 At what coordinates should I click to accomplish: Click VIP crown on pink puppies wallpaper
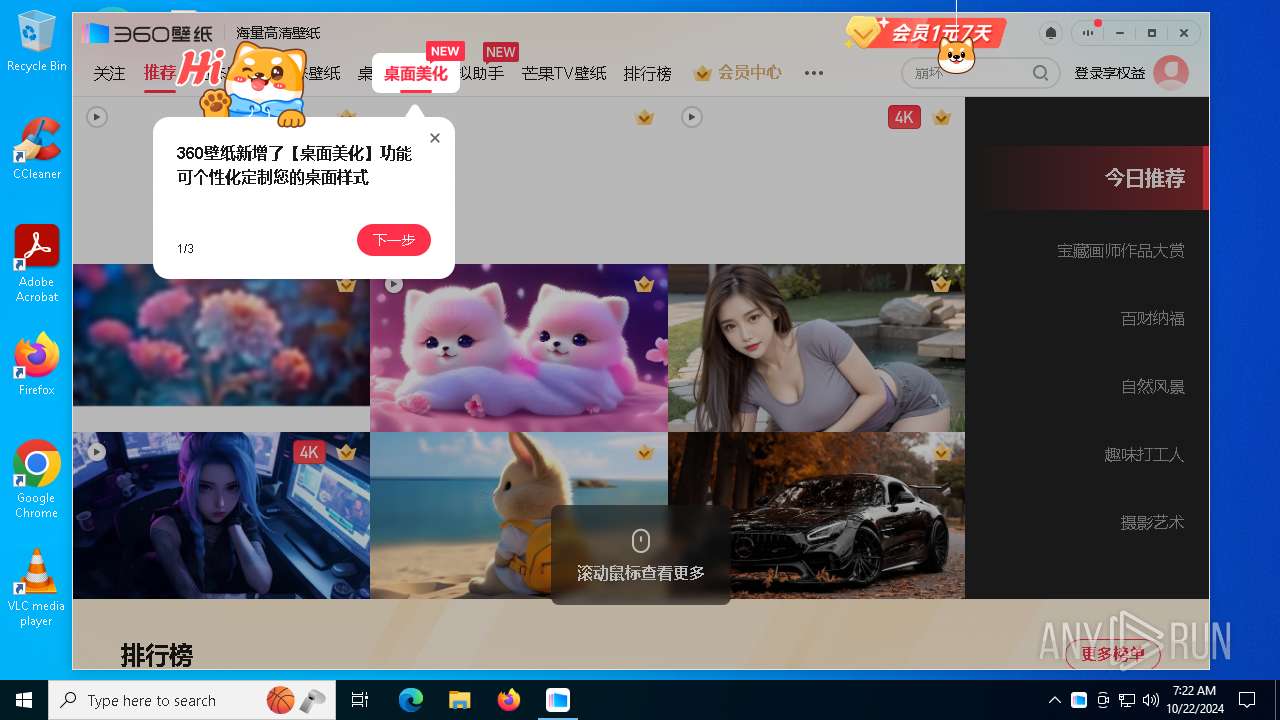(644, 285)
